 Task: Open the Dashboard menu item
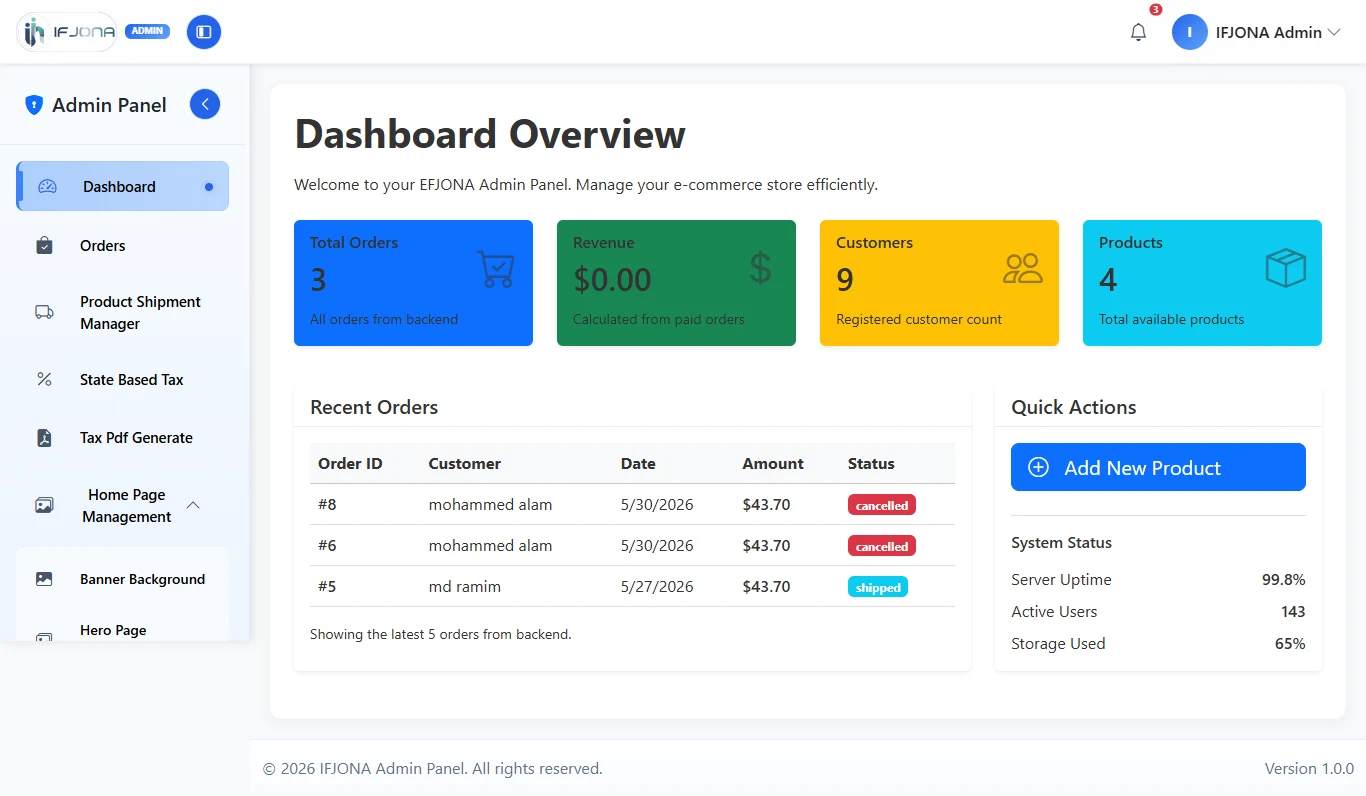[x=123, y=186]
